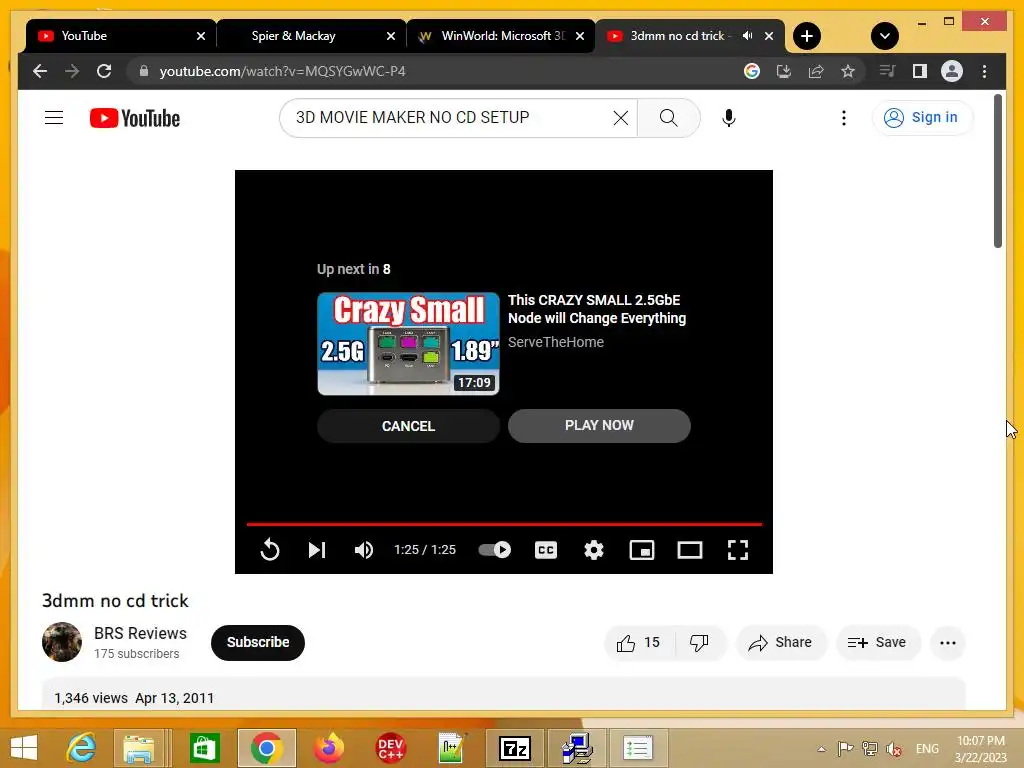Dislike the video with thumbs down
Screen dimensions: 1024x768
click(699, 643)
